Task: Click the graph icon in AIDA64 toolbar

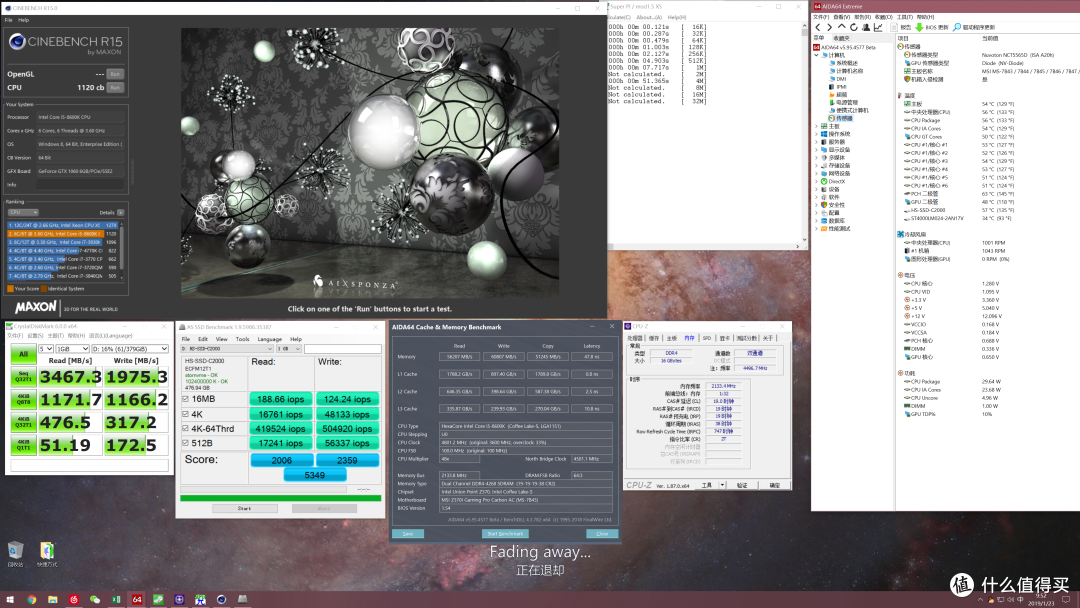Action: (x=878, y=28)
